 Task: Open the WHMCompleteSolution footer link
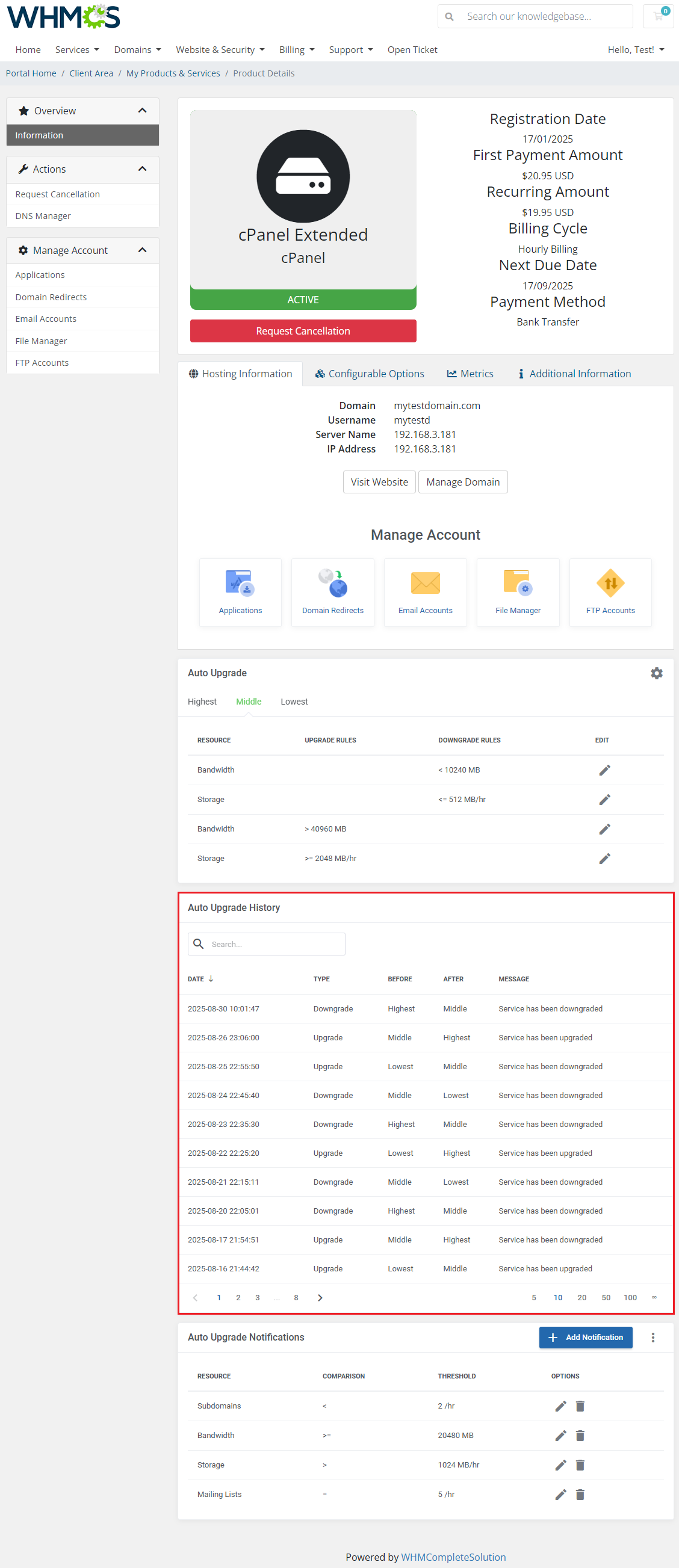[453, 1557]
